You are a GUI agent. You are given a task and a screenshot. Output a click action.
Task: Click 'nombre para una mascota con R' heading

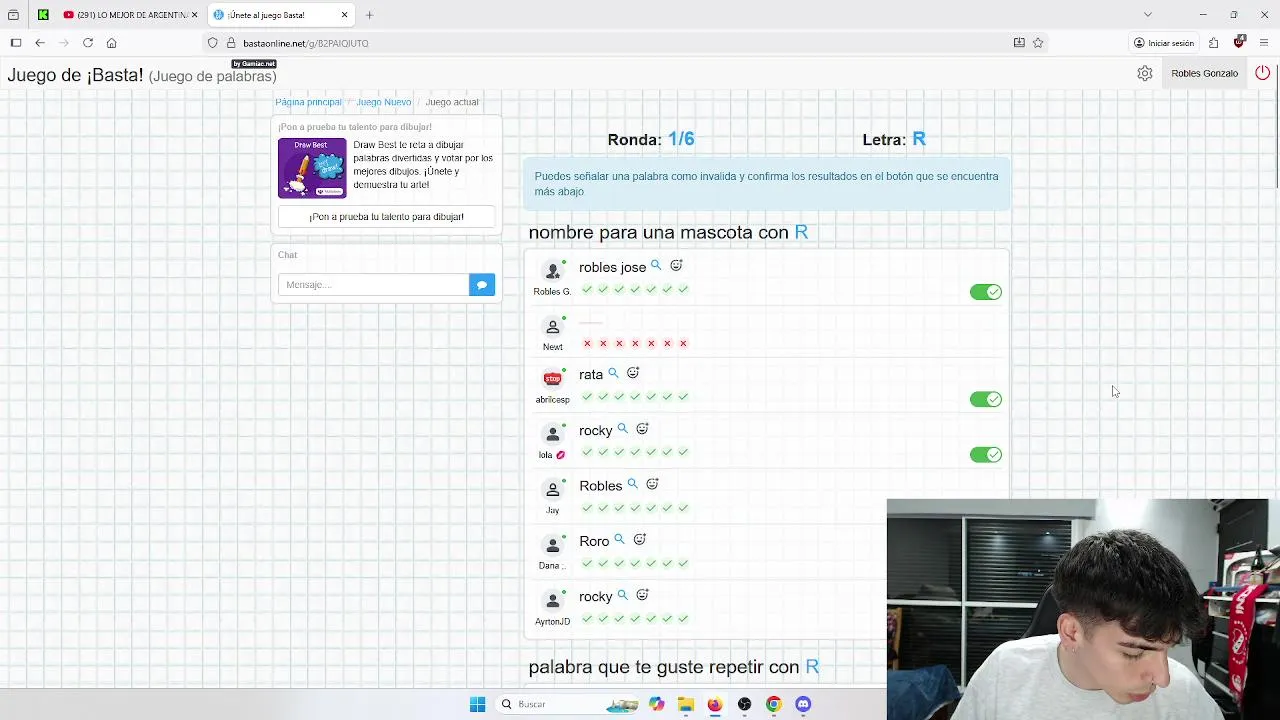click(668, 232)
